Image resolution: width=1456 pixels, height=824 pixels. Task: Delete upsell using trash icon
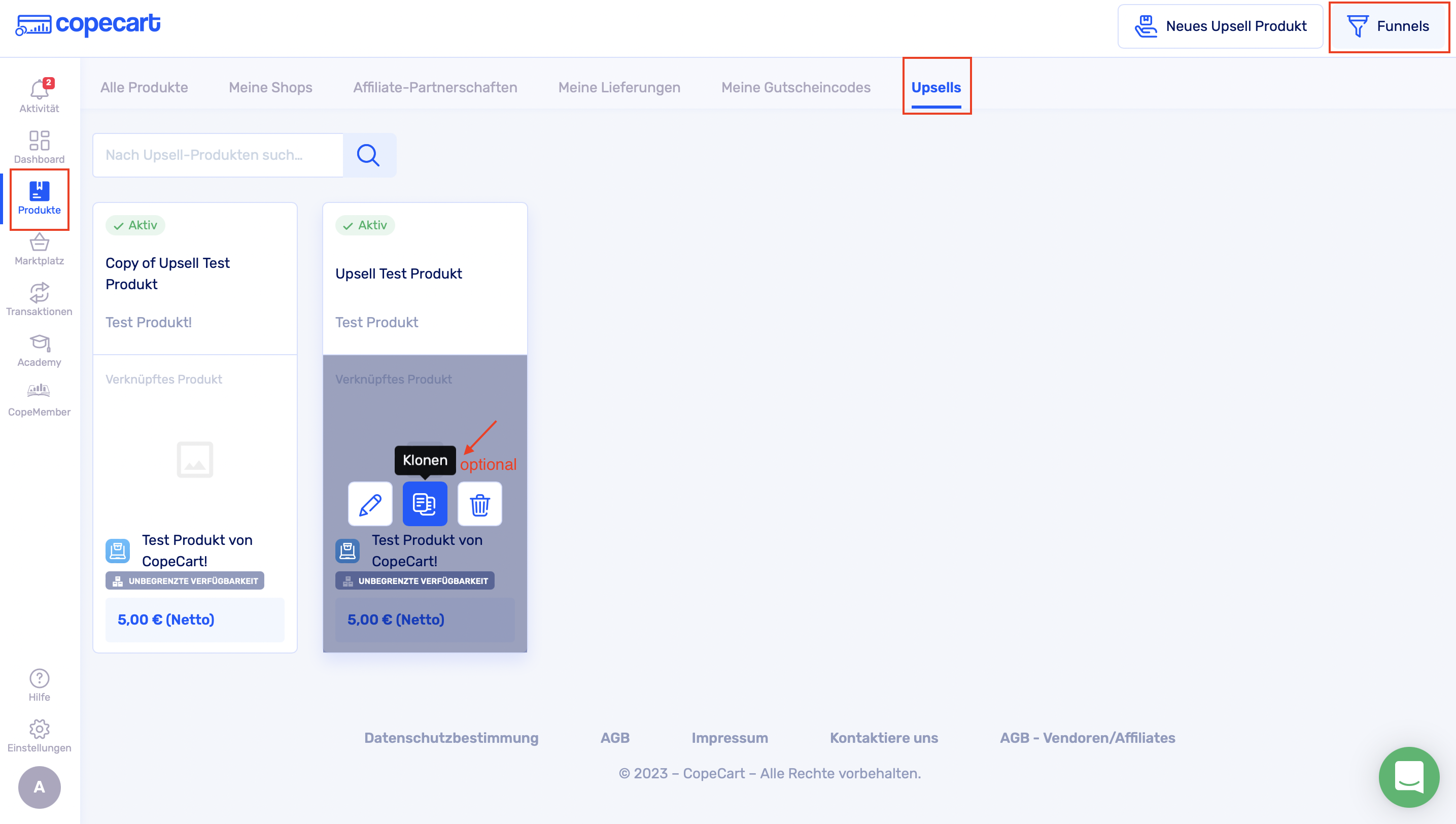479,504
